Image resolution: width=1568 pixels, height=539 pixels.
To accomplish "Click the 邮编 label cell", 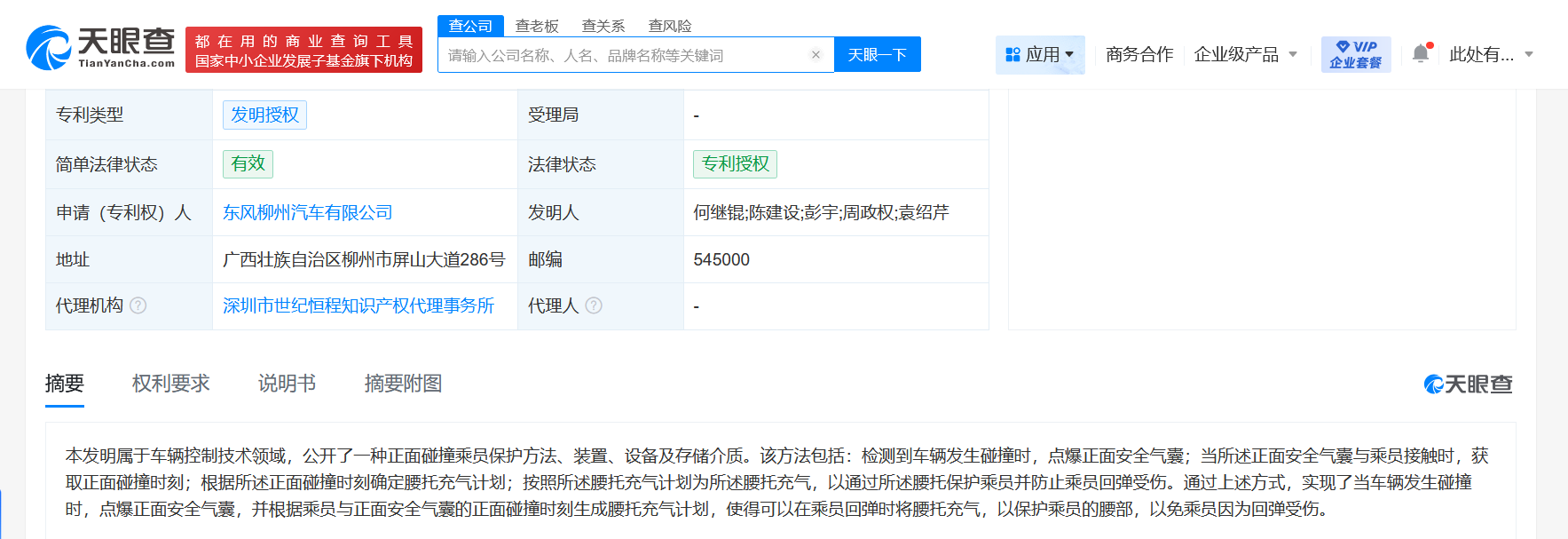I will 601,259.
